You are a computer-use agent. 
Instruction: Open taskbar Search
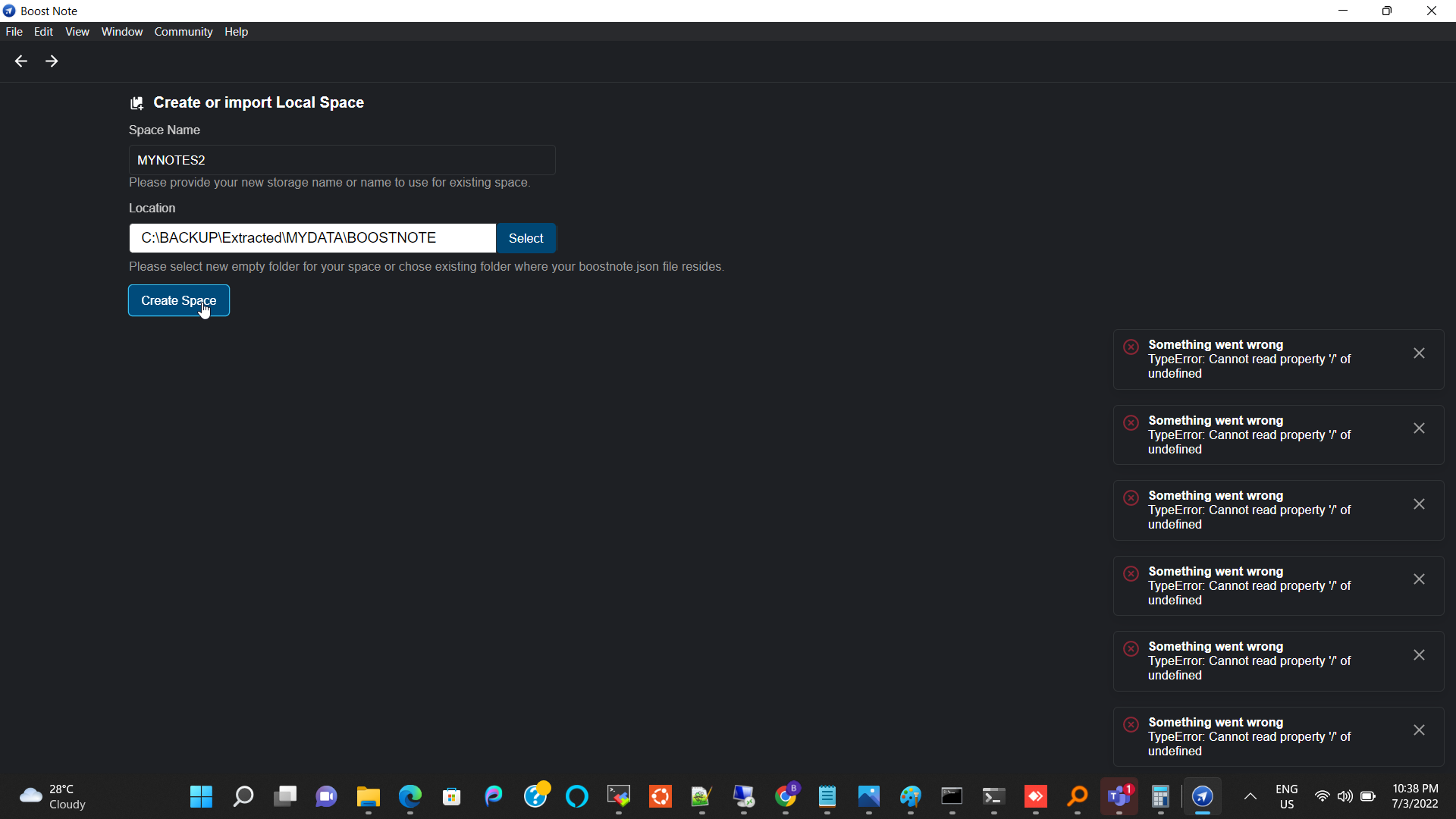click(243, 796)
